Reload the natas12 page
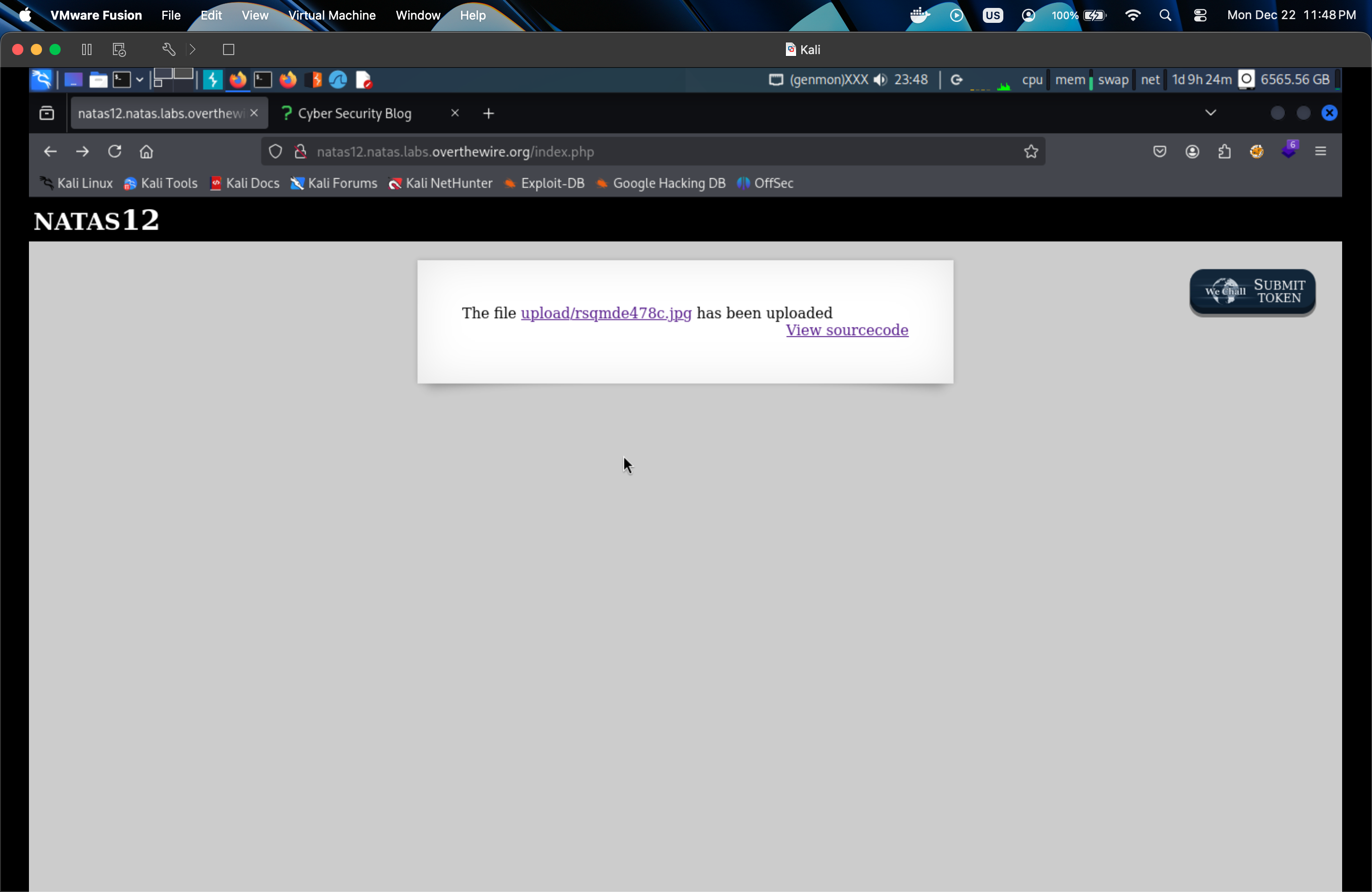Screen dimensions: 1372x892 pyautogui.click(x=114, y=152)
